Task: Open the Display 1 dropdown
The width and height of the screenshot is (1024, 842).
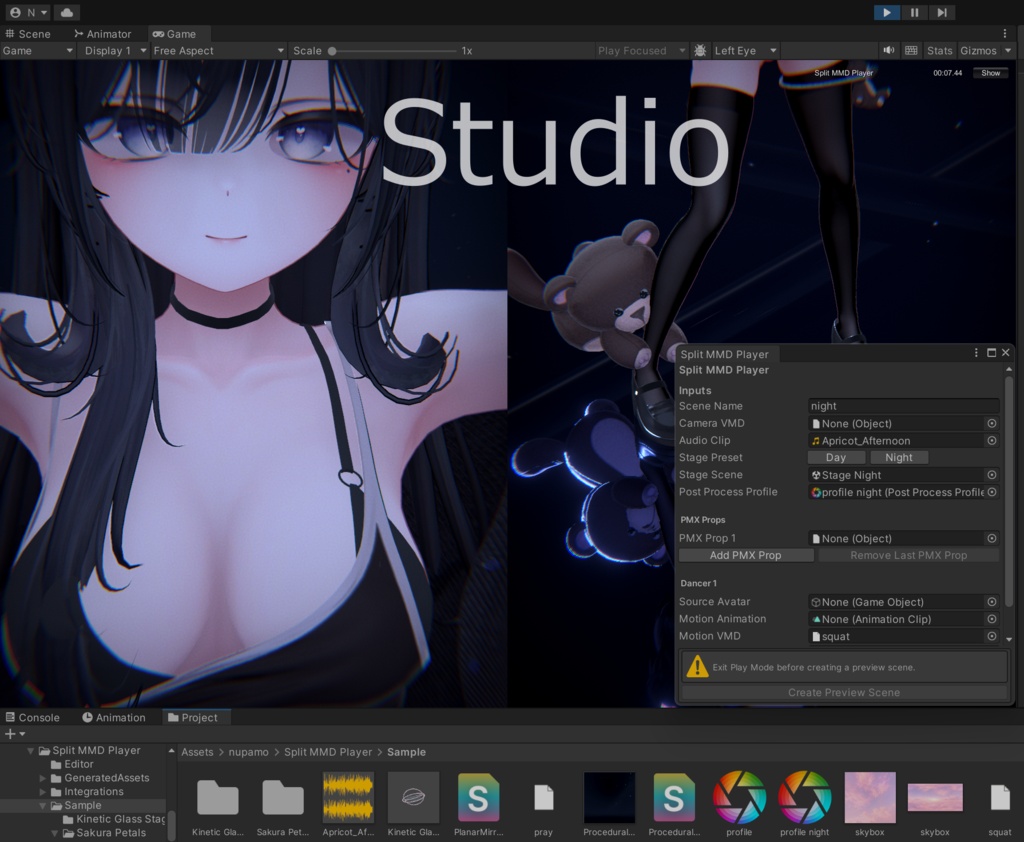Action: tap(114, 50)
